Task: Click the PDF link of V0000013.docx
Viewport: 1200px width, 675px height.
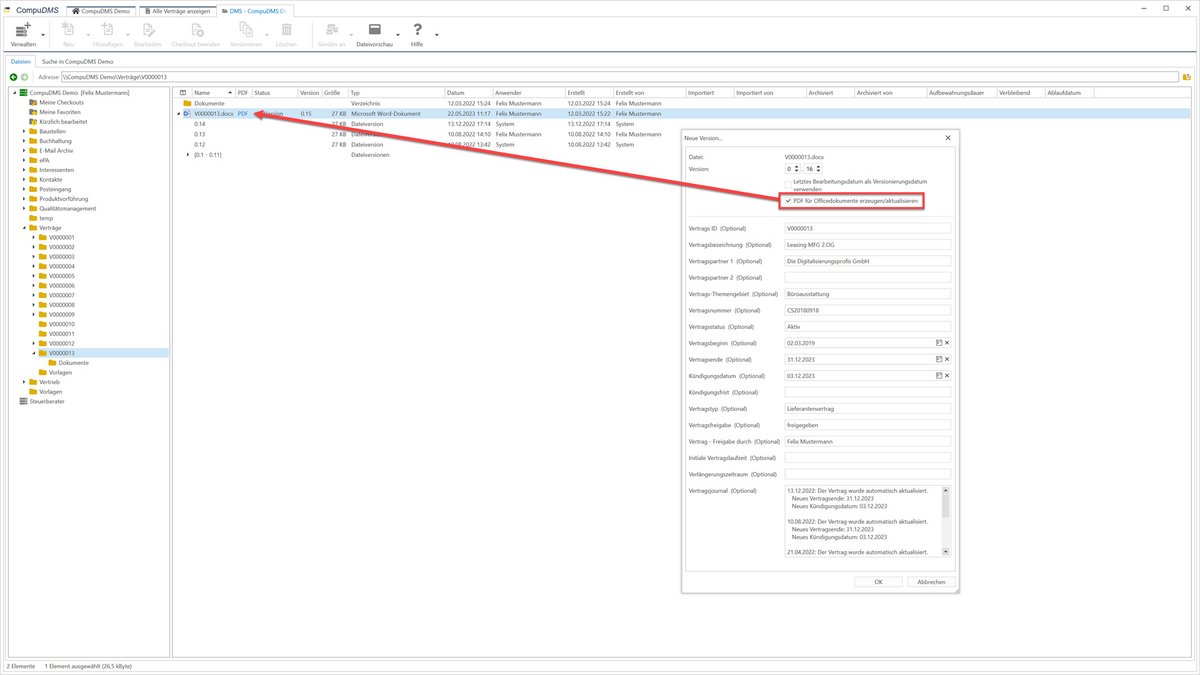Action: coord(242,114)
